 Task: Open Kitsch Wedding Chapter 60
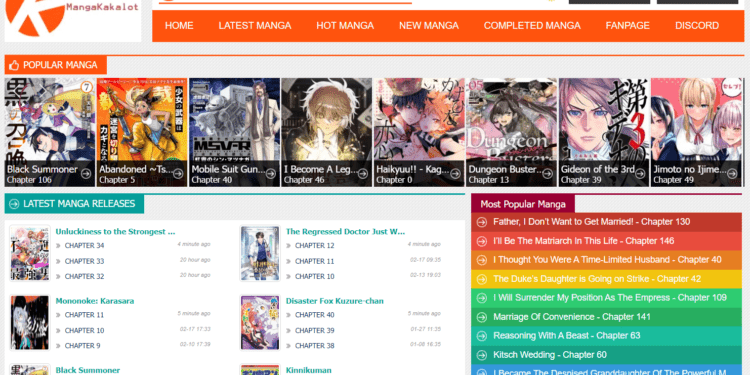pyautogui.click(x=550, y=355)
